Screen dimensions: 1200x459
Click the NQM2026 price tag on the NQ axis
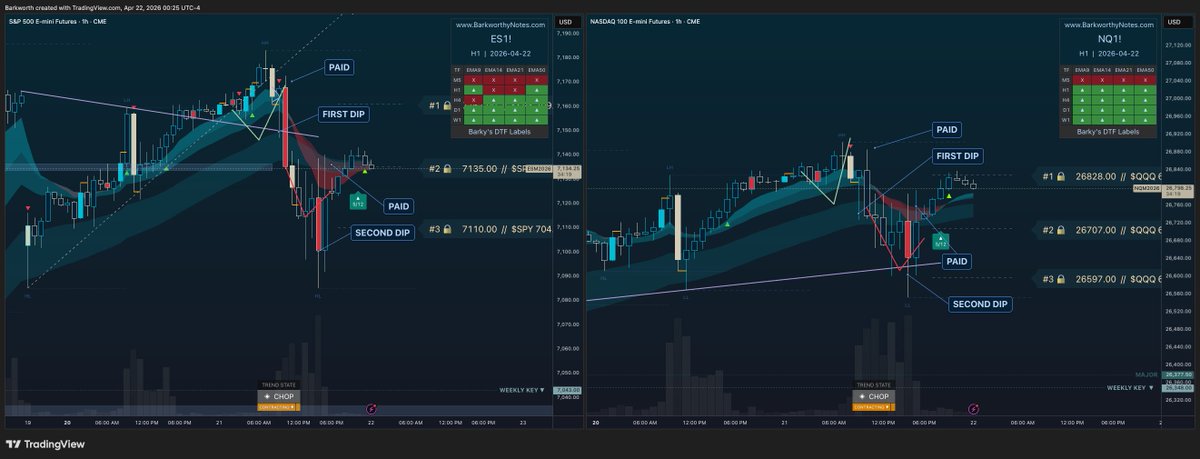click(x=1145, y=188)
